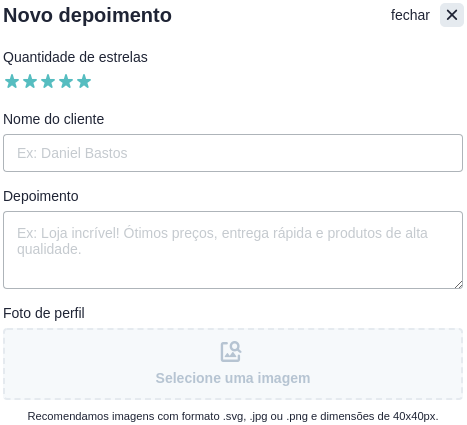Click the 'Depoimento' field label

41,196
